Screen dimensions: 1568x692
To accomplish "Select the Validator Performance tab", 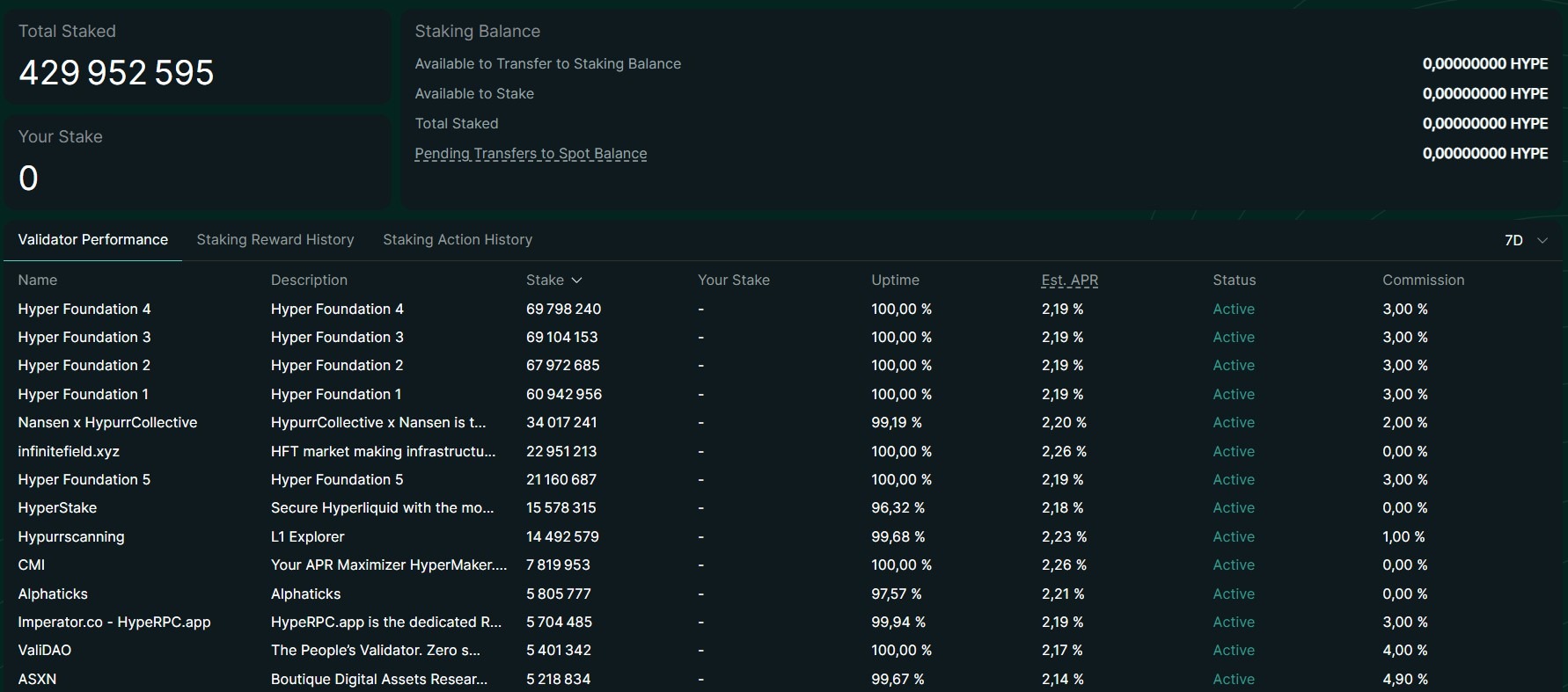I will pos(93,240).
